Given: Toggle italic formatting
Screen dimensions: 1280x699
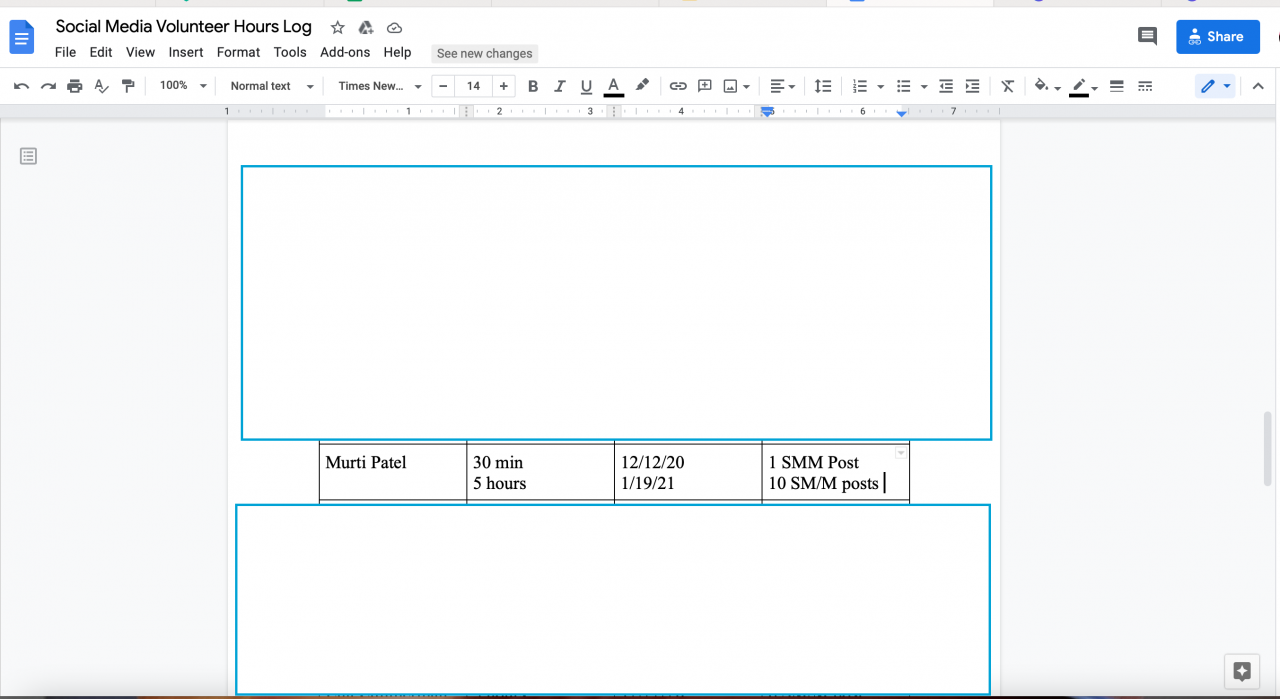Looking at the screenshot, I should (560, 86).
